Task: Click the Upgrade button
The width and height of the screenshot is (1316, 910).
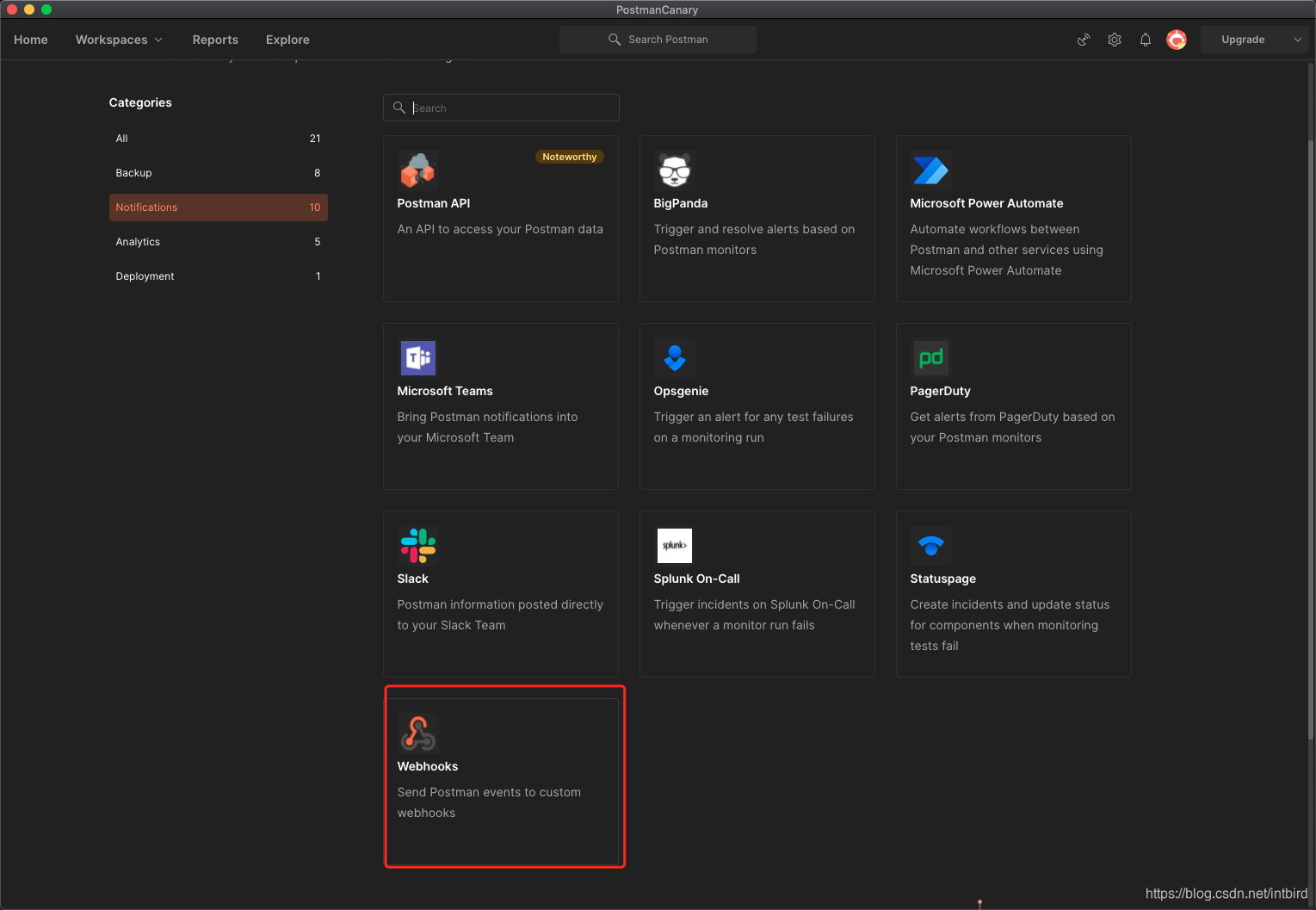Action: (1243, 40)
